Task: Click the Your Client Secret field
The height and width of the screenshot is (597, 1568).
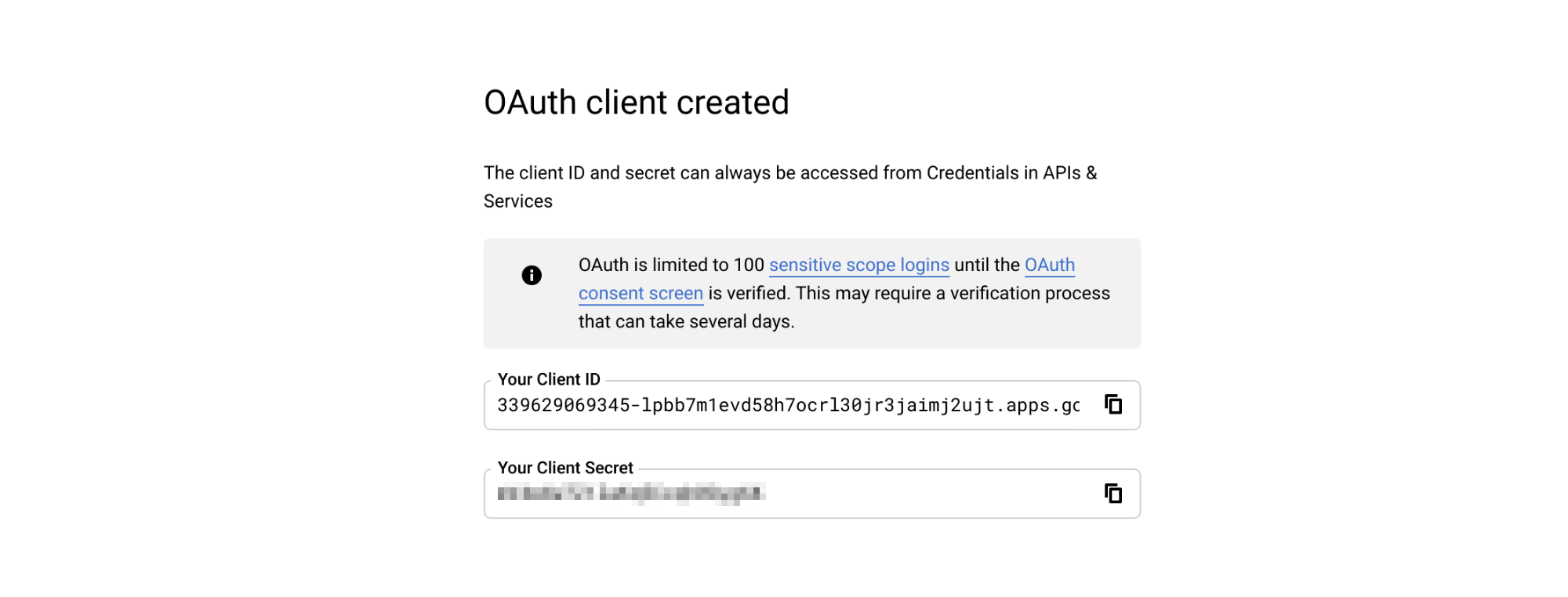Action: 784,494
